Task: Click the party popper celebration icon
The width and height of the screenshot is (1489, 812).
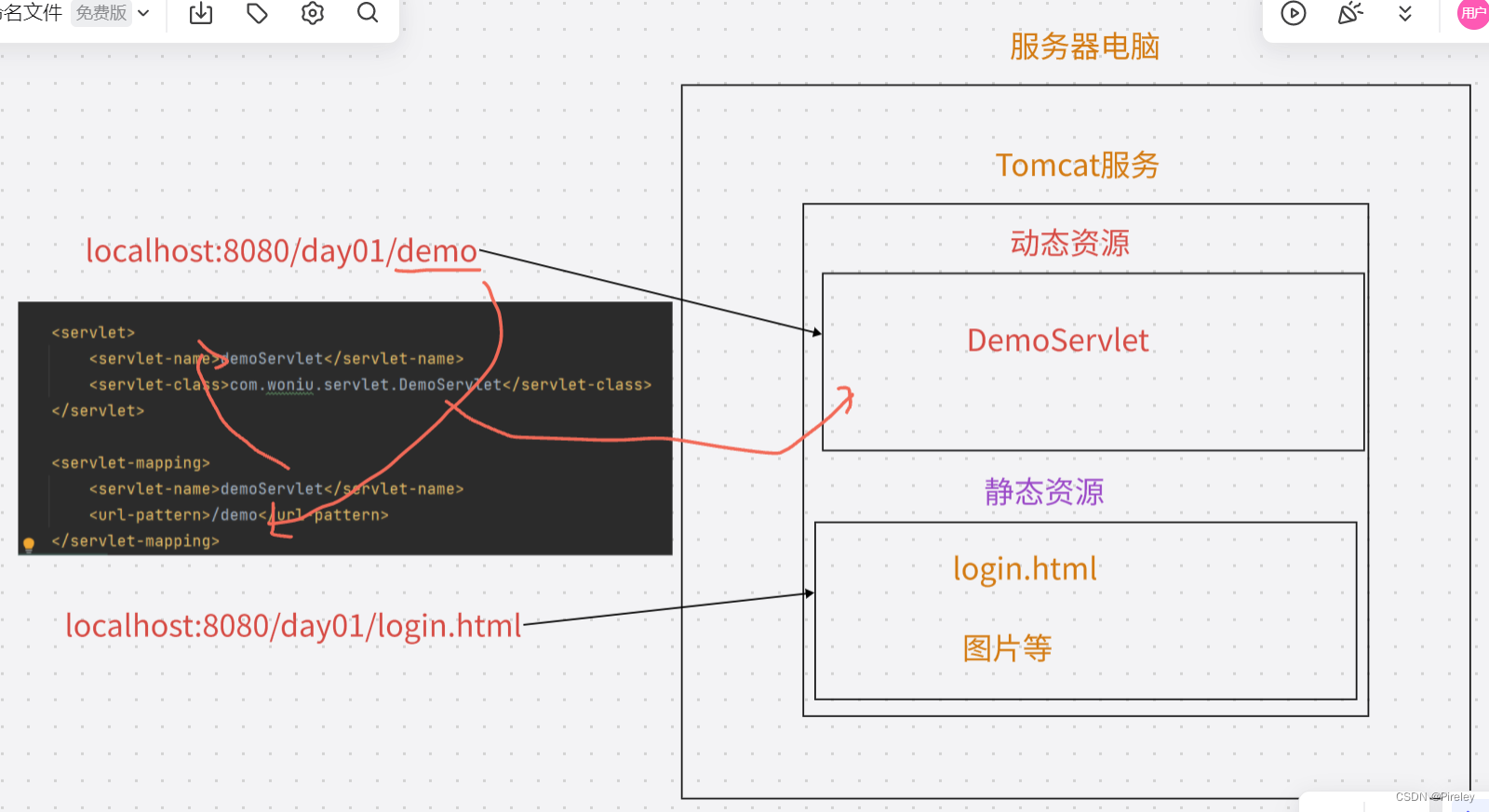Action: click(x=1349, y=13)
